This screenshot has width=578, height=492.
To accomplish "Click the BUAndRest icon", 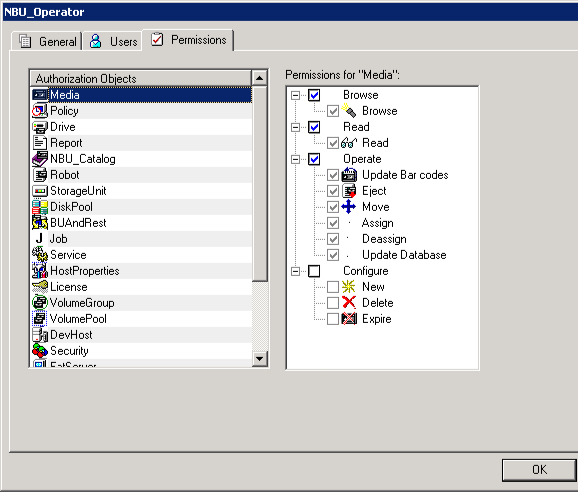I will point(39,223).
